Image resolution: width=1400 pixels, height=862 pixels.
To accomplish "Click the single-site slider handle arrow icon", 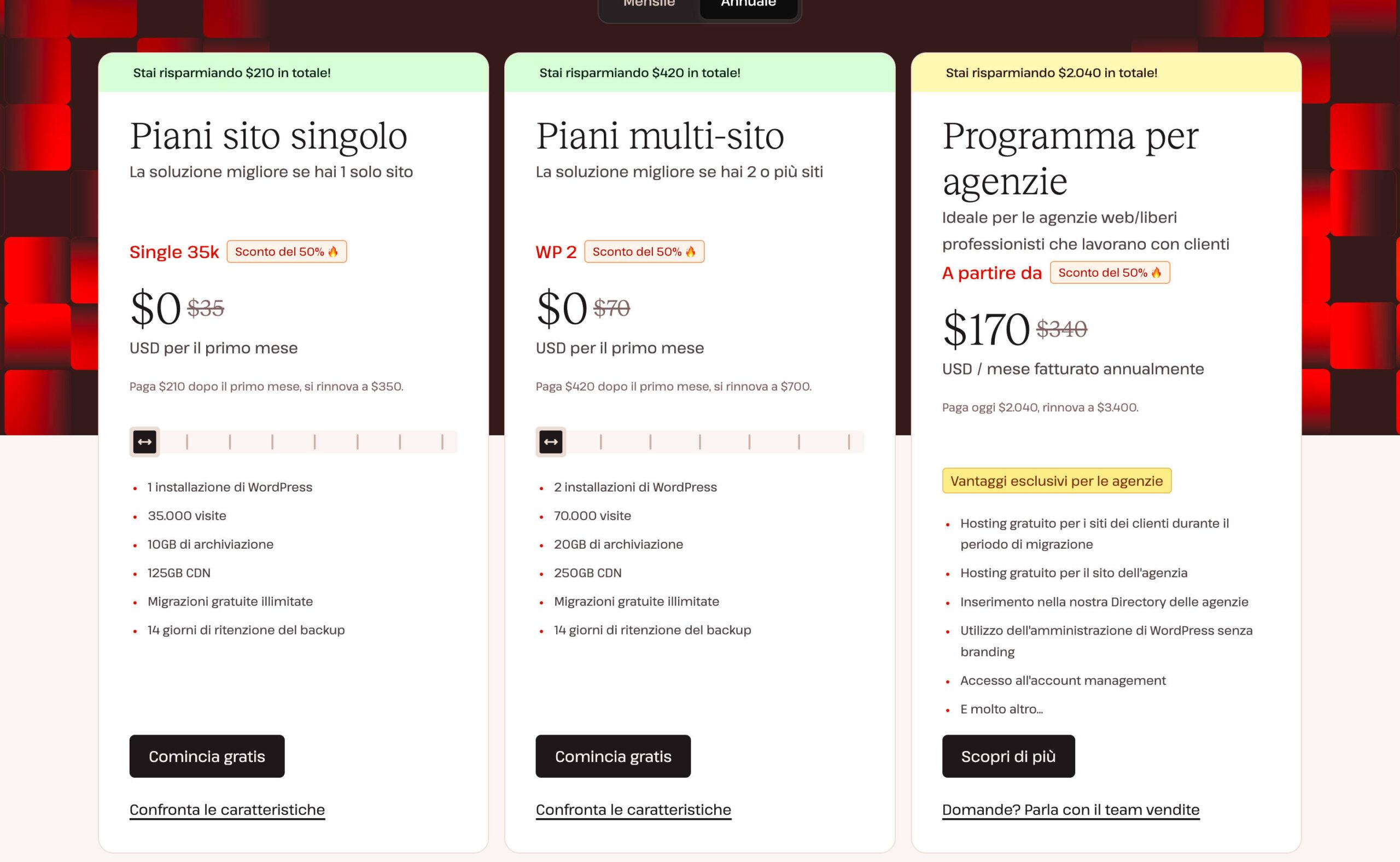I will 144,442.
